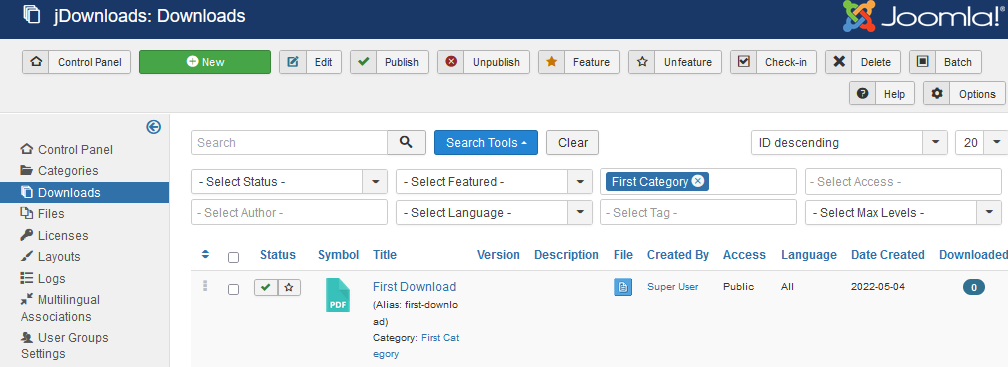Focus the Search text field
Screen dimensions: 1008x367
[x=289, y=143]
